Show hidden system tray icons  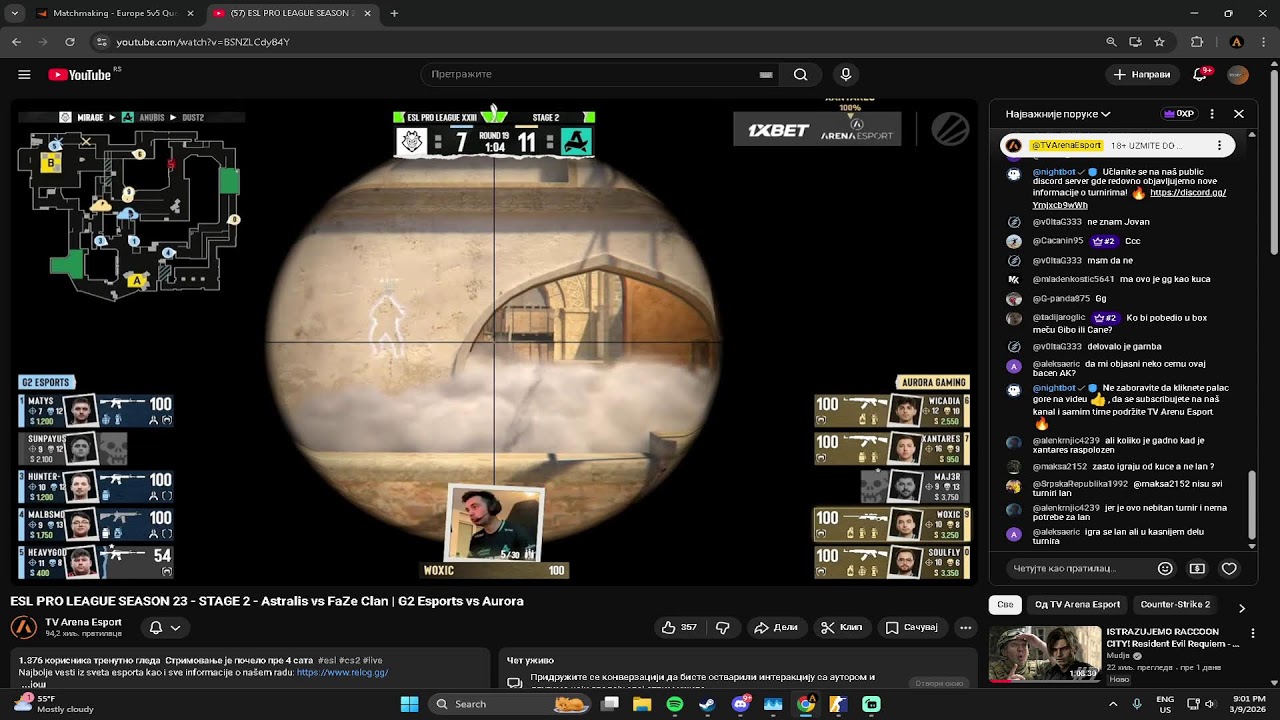(1113, 704)
